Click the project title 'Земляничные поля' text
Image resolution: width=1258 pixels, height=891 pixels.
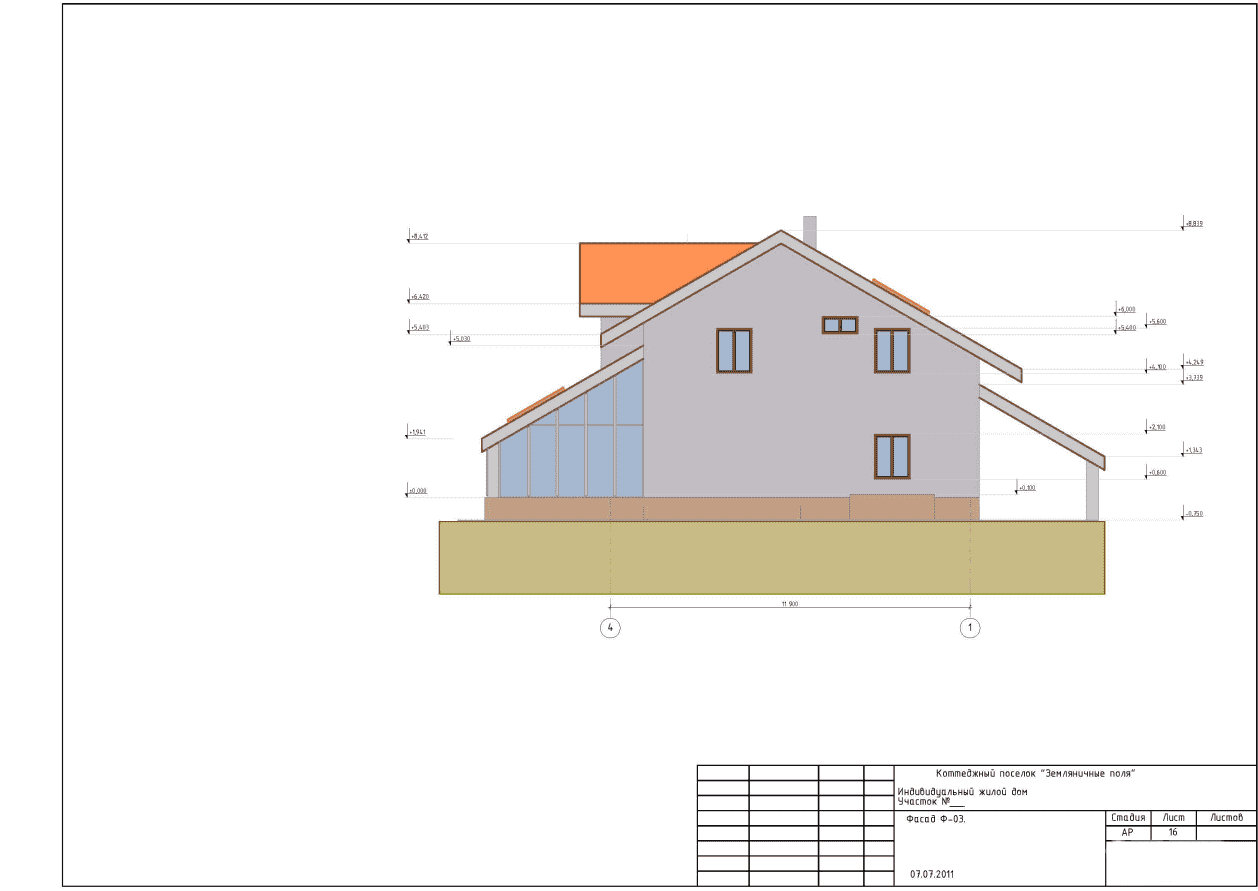[x=1035, y=774]
